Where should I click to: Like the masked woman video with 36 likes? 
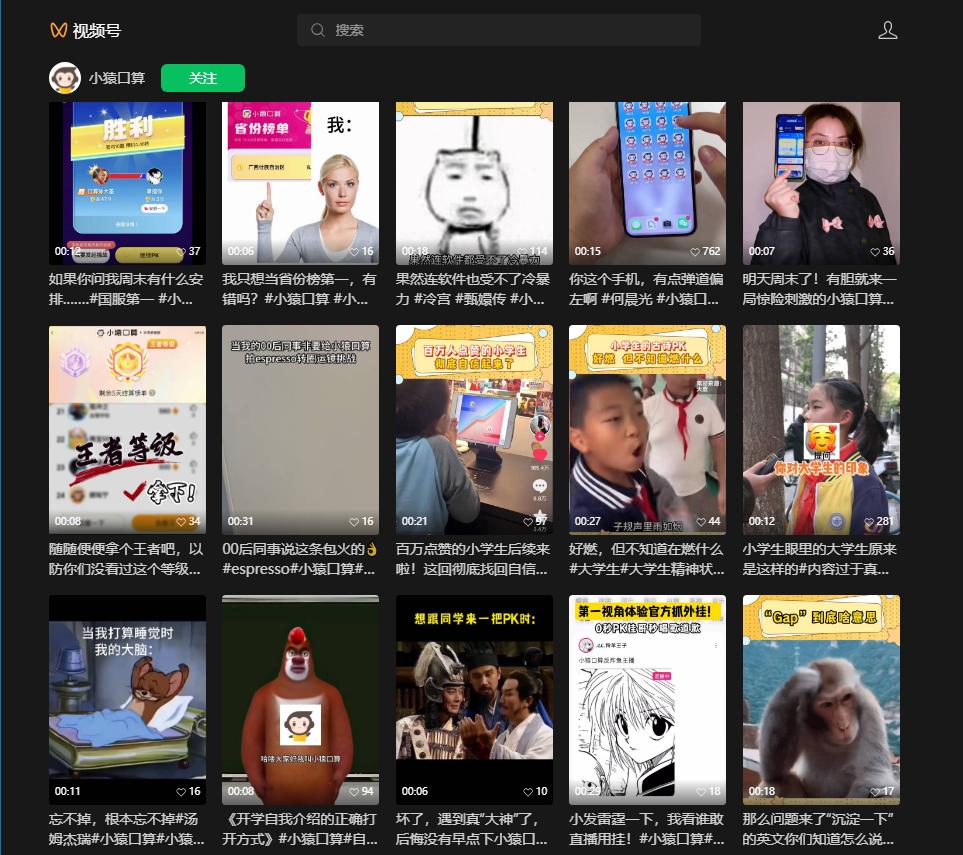[x=875, y=251]
